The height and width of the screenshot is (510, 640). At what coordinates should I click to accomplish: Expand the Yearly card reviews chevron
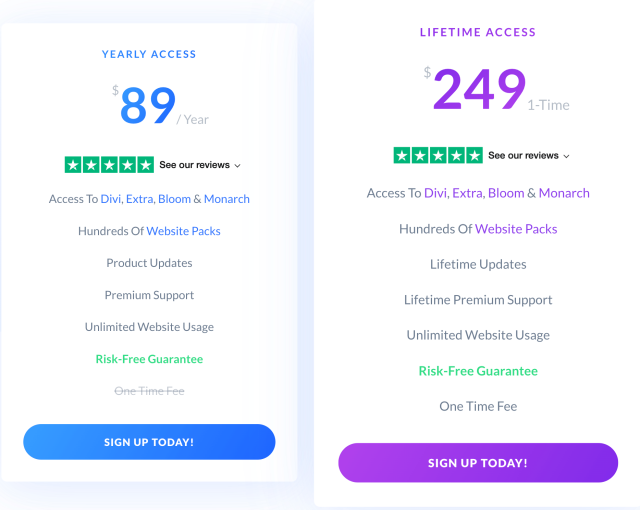pyautogui.click(x=238, y=166)
